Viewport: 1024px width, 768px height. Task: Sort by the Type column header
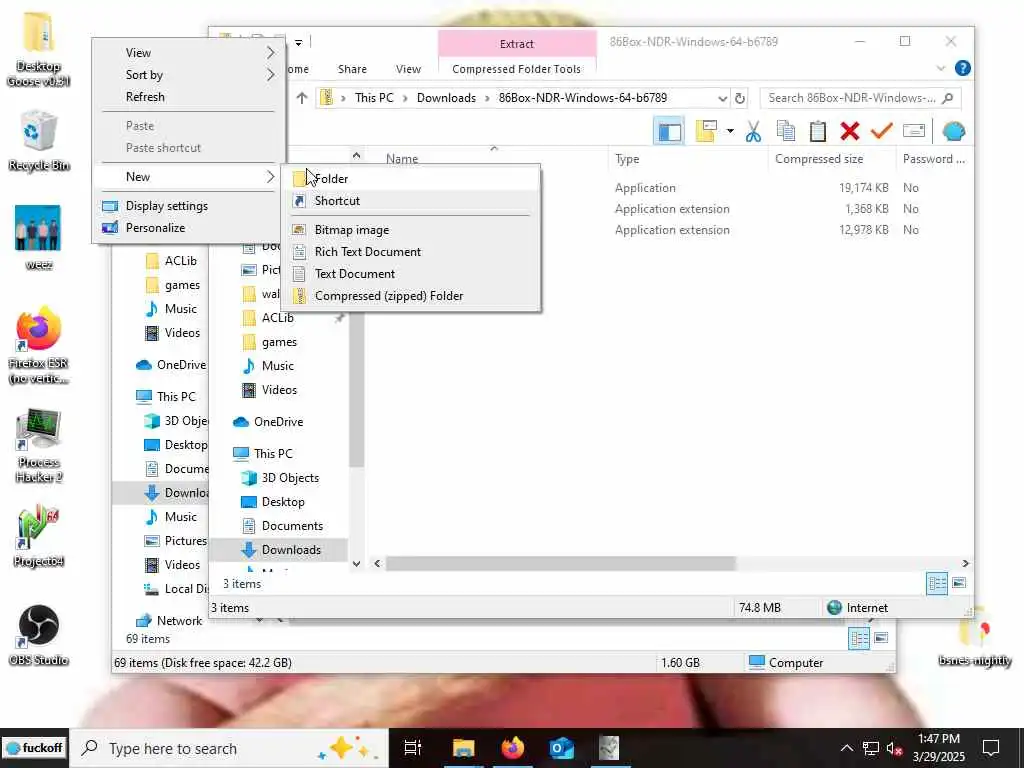pyautogui.click(x=688, y=159)
